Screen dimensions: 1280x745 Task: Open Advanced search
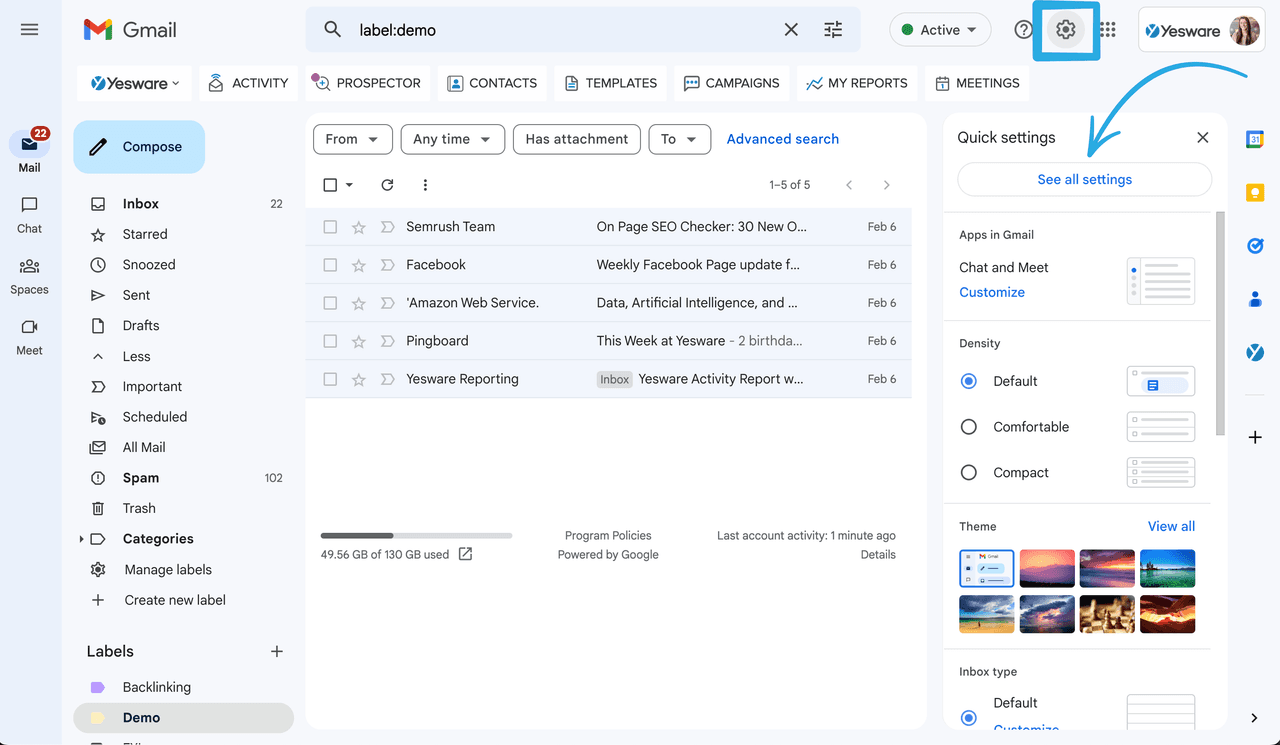(x=782, y=139)
